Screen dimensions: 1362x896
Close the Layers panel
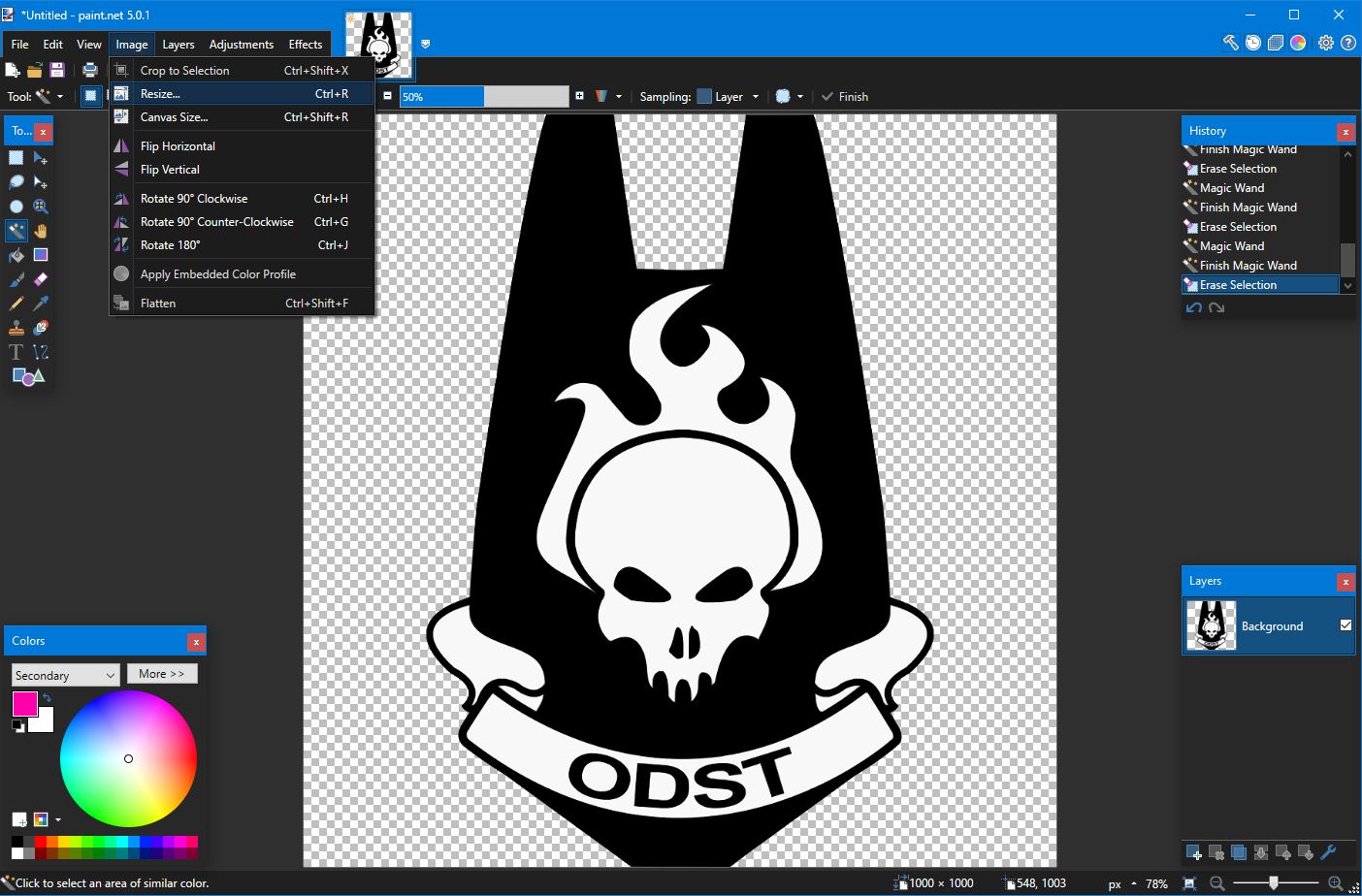1346,582
